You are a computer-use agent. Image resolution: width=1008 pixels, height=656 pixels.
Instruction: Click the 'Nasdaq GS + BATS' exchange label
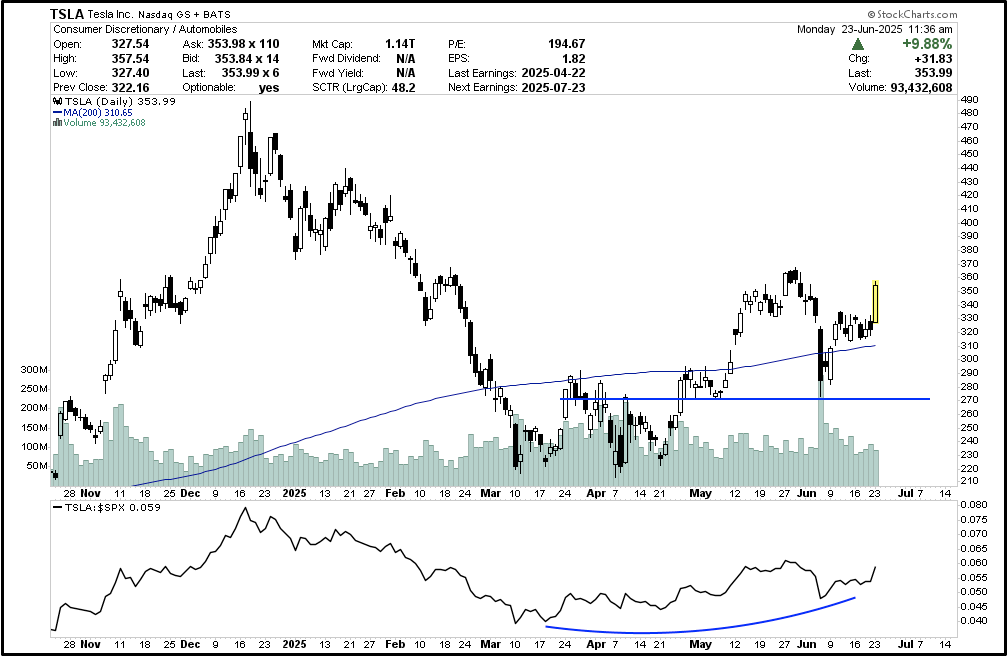pos(184,14)
